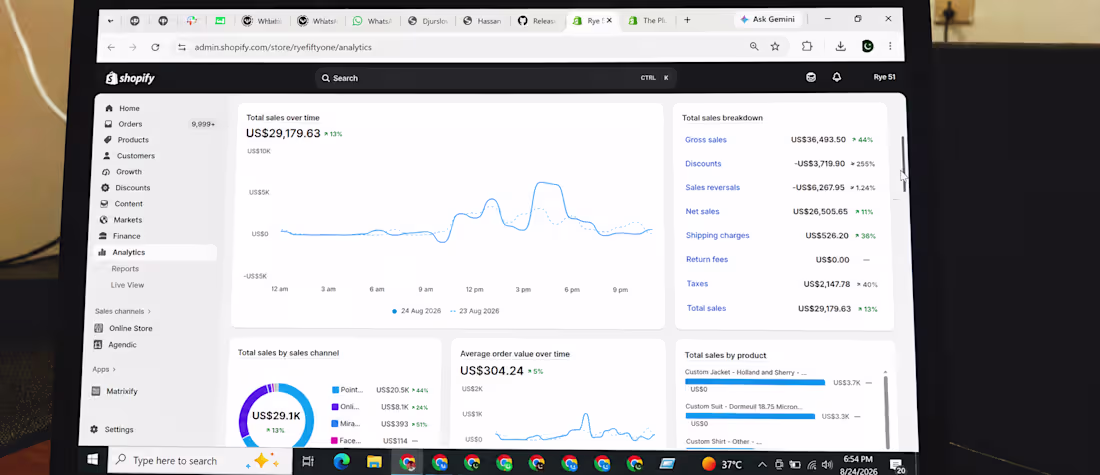Open the Windows Start menu
The image size is (1100, 475).
tap(92, 460)
